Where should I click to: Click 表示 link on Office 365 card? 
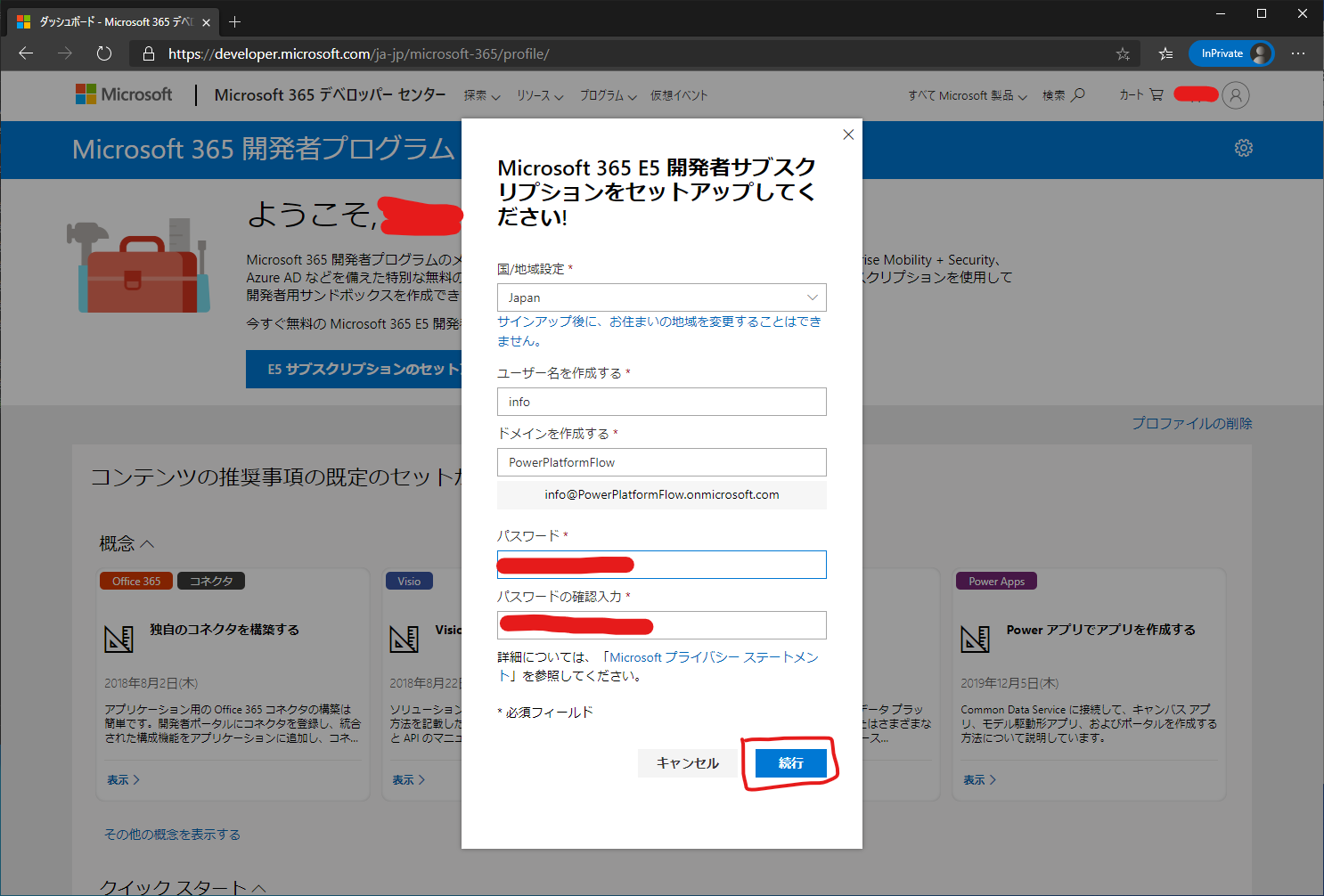pyautogui.click(x=124, y=779)
